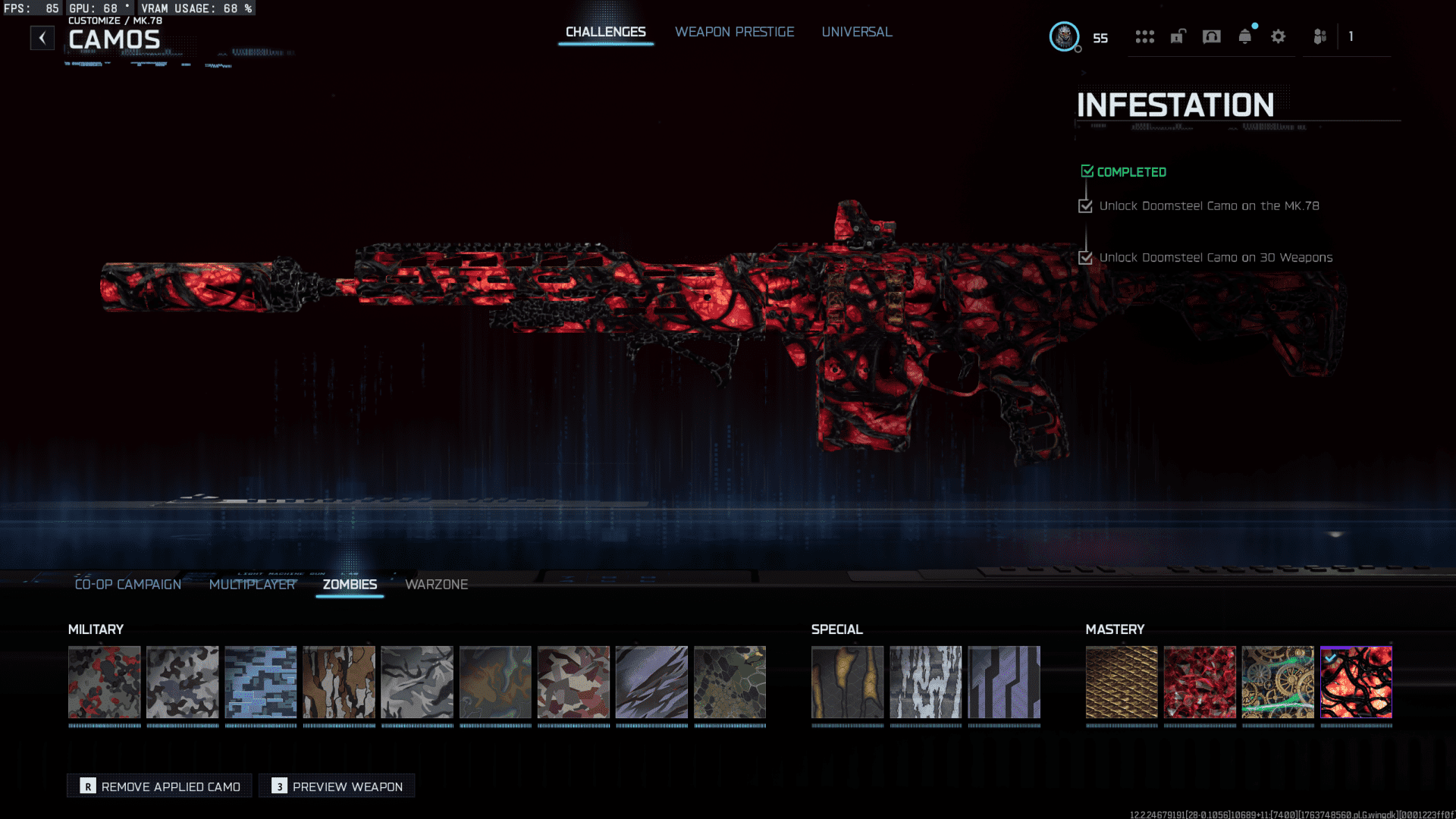The width and height of the screenshot is (1456, 819).
Task: Click the back arrow beside CAMOS
Action: [x=42, y=38]
